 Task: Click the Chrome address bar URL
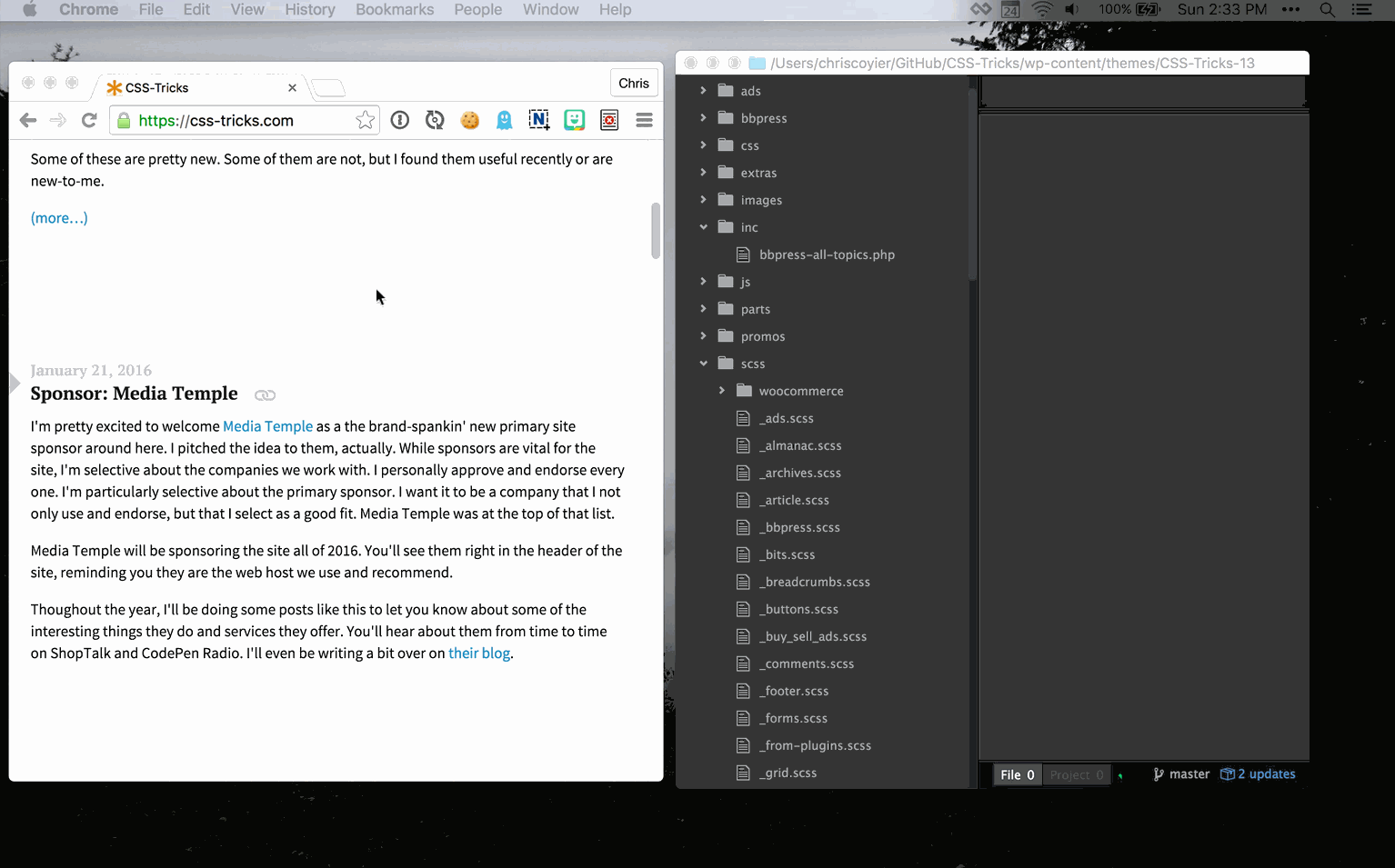point(216,120)
